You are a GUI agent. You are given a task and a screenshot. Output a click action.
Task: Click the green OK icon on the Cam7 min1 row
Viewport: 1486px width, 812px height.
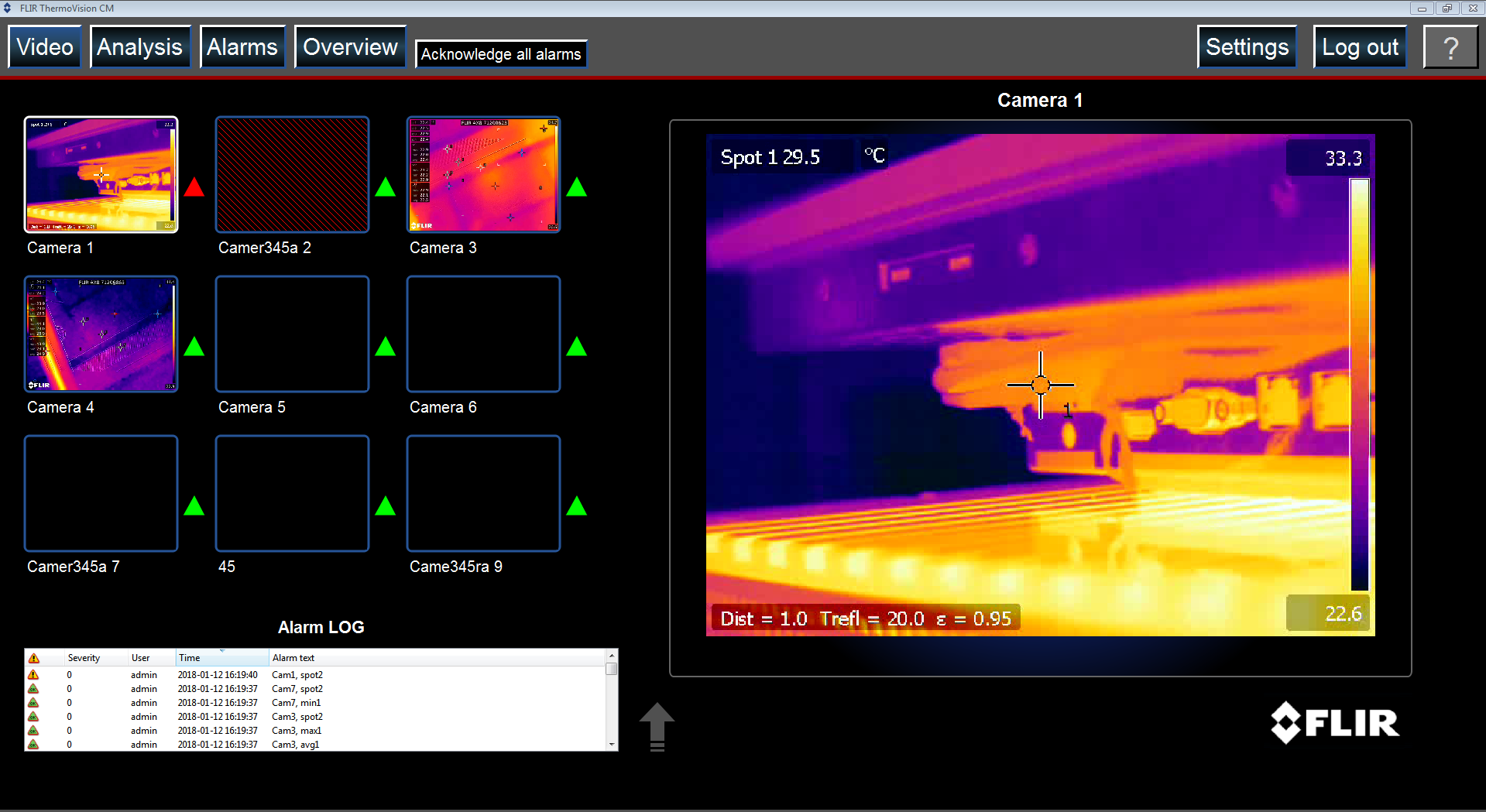(x=33, y=702)
